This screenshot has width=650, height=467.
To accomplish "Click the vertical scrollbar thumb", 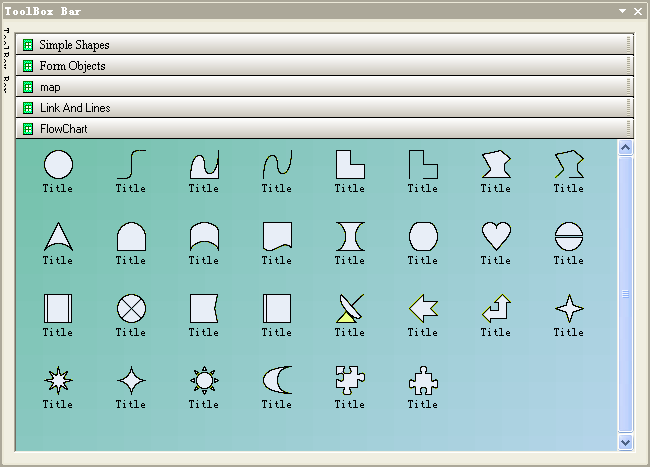I will point(626,294).
